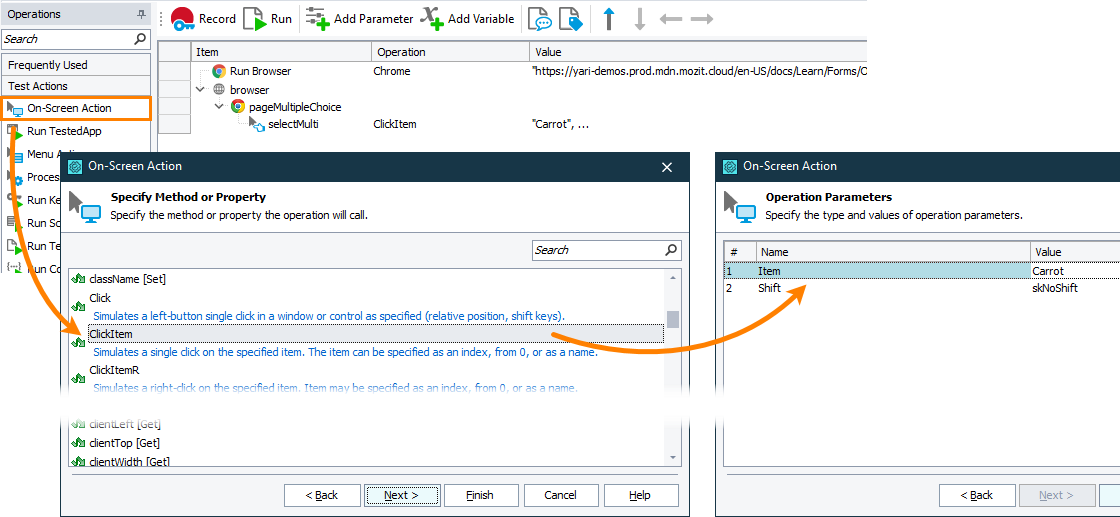Viewport: 1120px width, 517px height.
Task: Open the Test Actions category
Action: (38, 86)
